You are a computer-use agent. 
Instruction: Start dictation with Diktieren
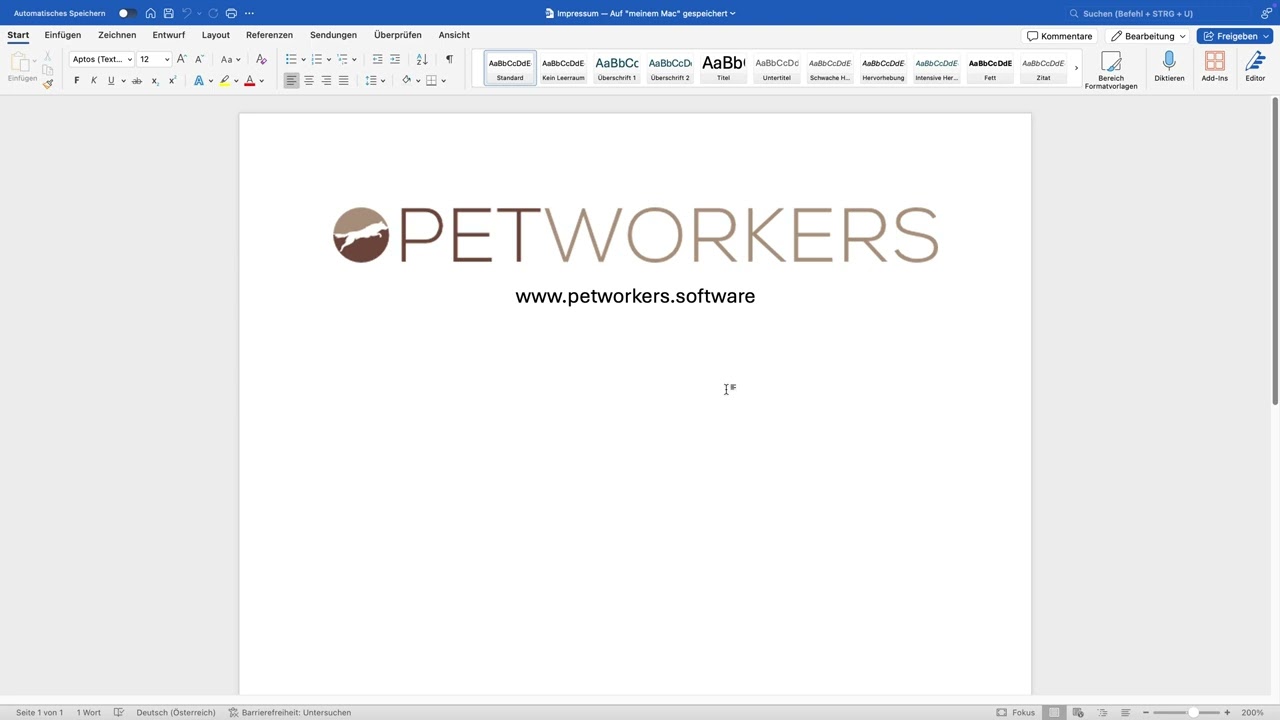pyautogui.click(x=1169, y=67)
